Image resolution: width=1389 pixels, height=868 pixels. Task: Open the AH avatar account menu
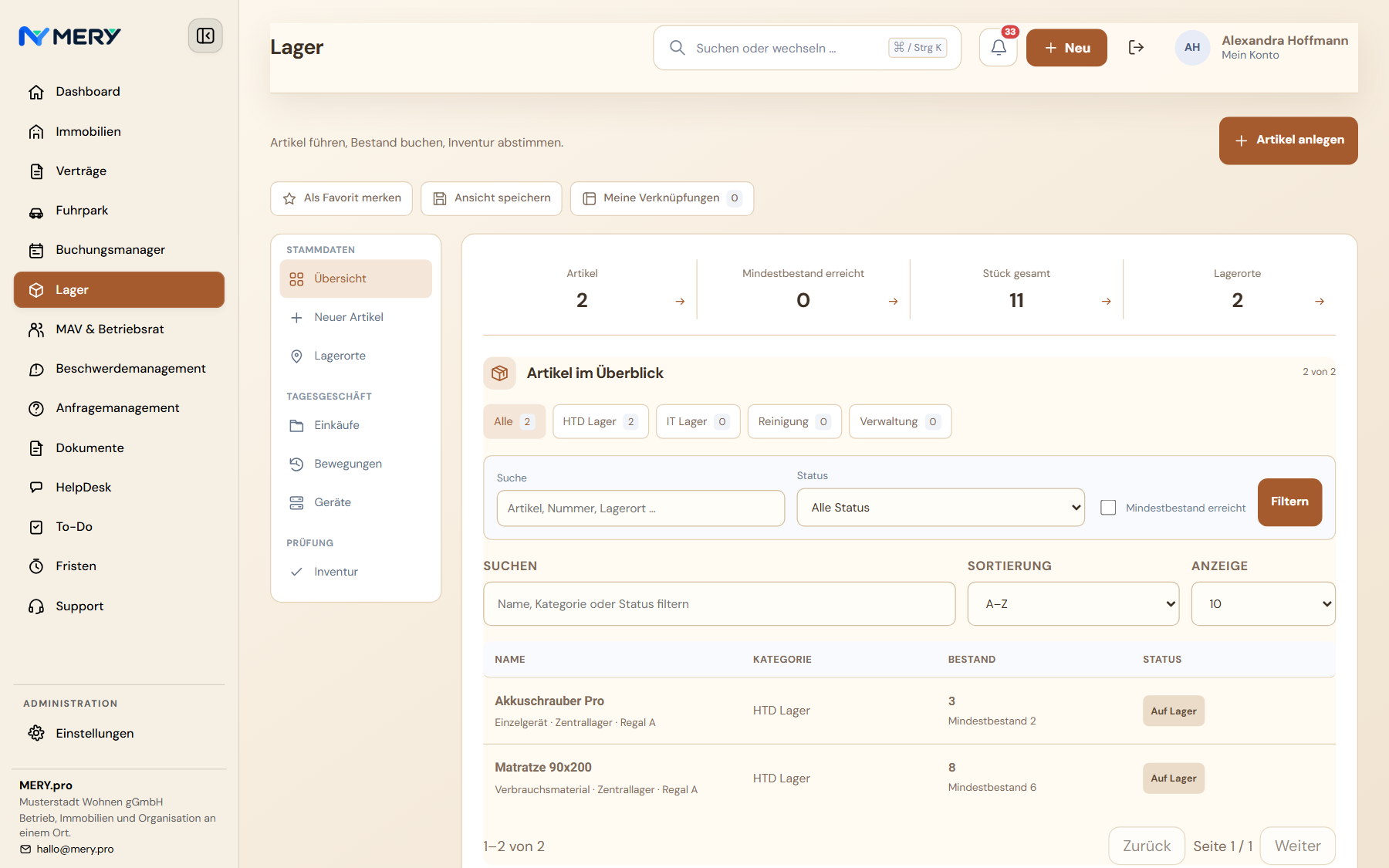point(1192,48)
